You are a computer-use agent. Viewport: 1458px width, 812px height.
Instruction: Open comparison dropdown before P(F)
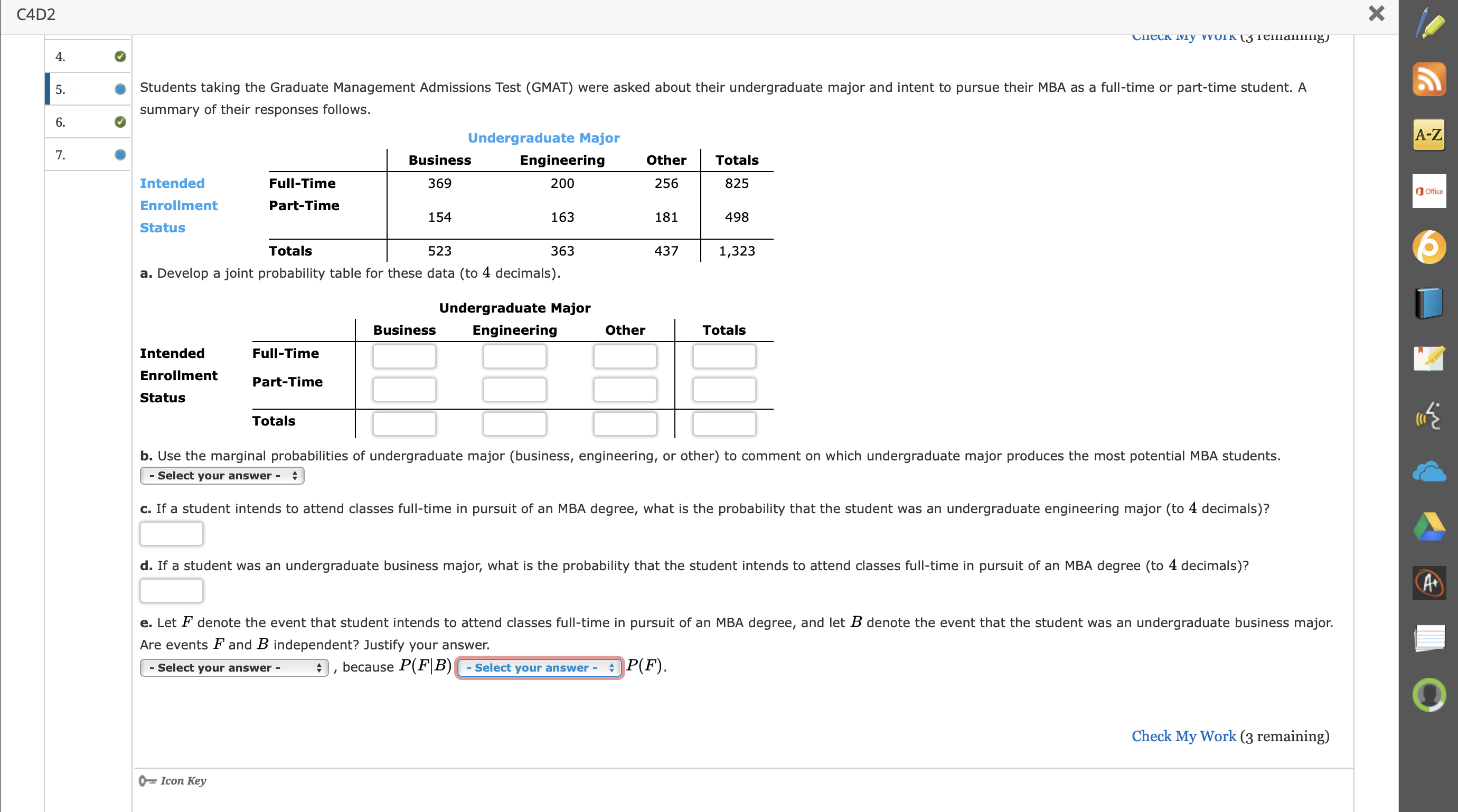(x=539, y=668)
